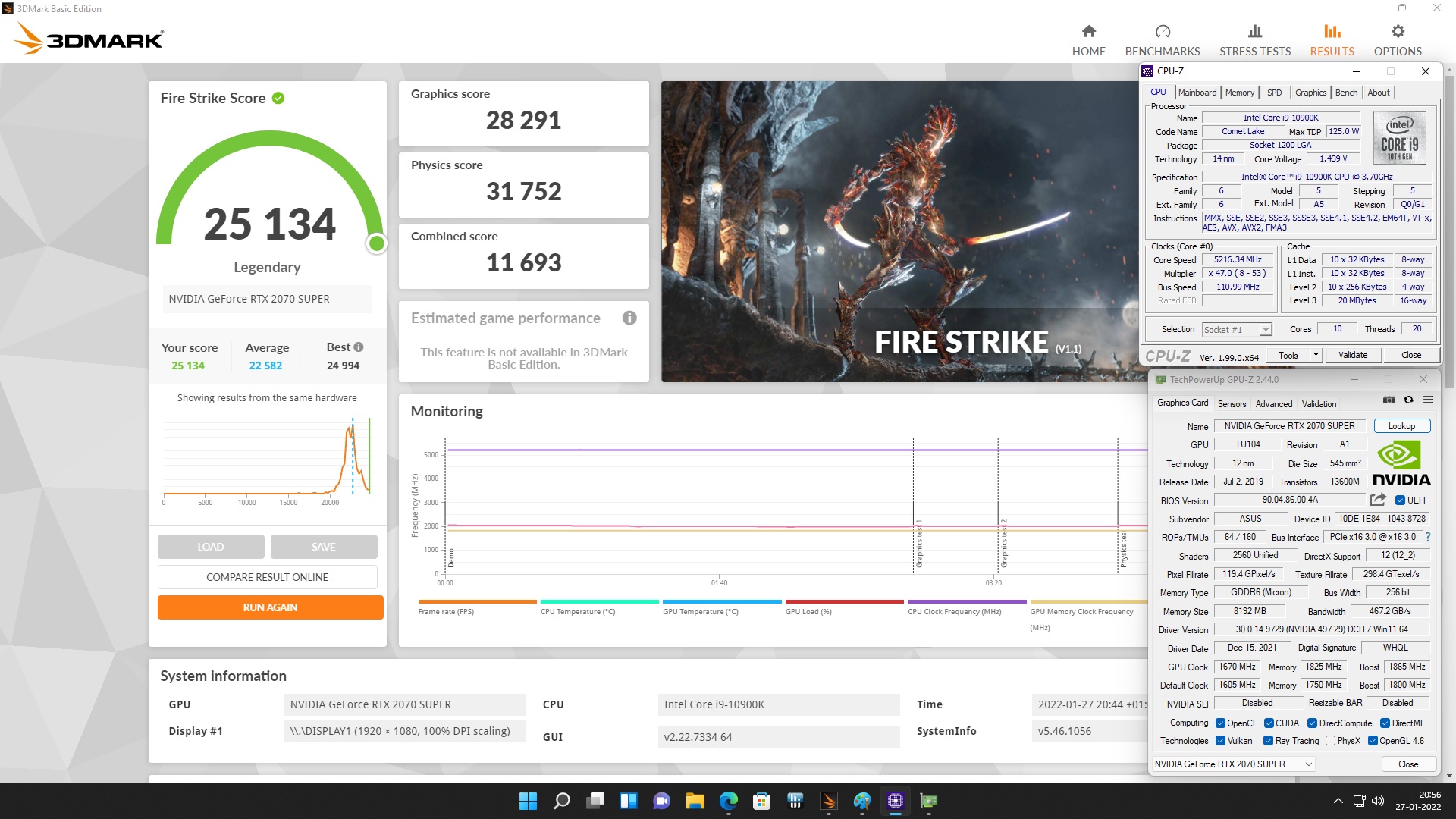Click the NVIDIA logo in GPU-Z
Image resolution: width=1456 pixels, height=819 pixels.
pyautogui.click(x=1401, y=464)
